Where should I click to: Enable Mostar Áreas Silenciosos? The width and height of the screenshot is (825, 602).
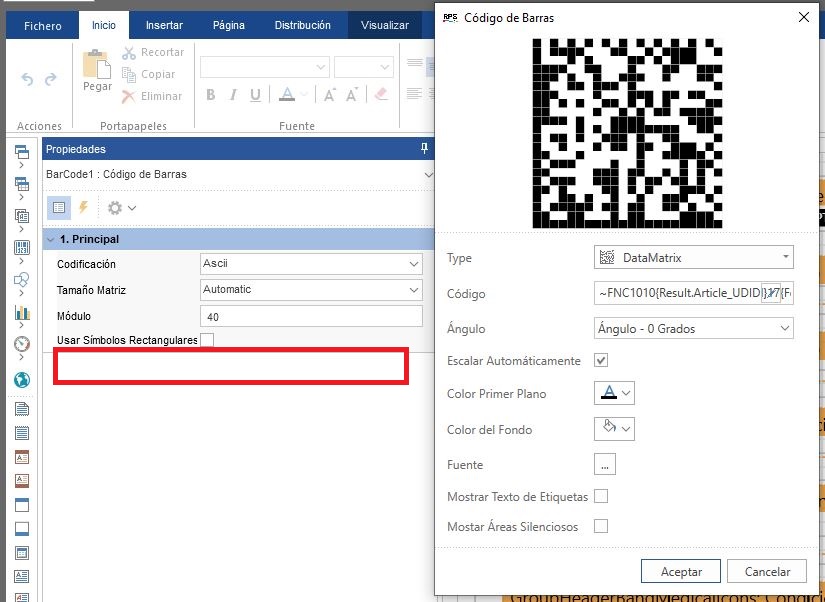tap(601, 526)
